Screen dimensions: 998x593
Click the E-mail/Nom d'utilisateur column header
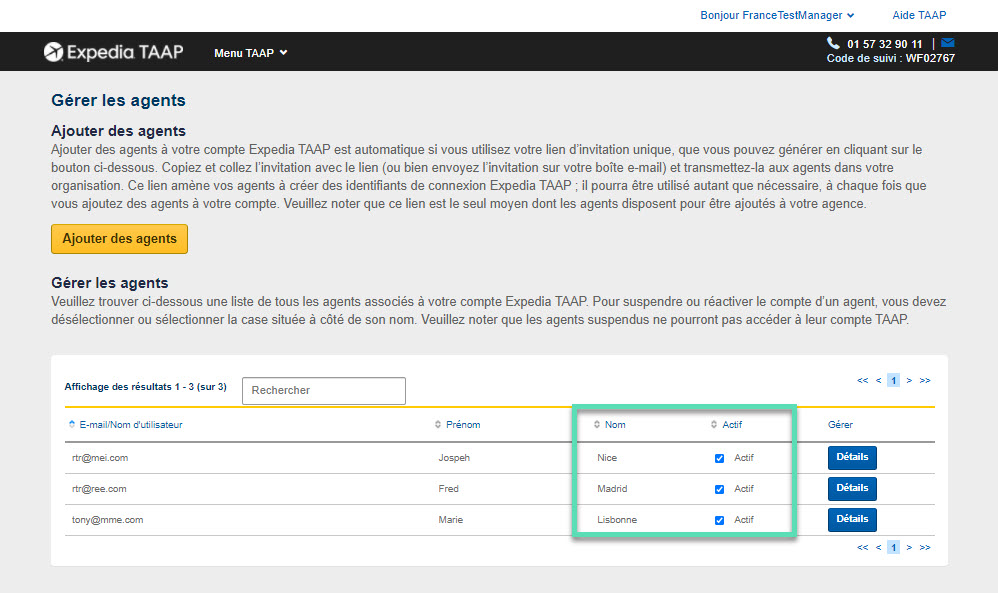click(x=130, y=424)
